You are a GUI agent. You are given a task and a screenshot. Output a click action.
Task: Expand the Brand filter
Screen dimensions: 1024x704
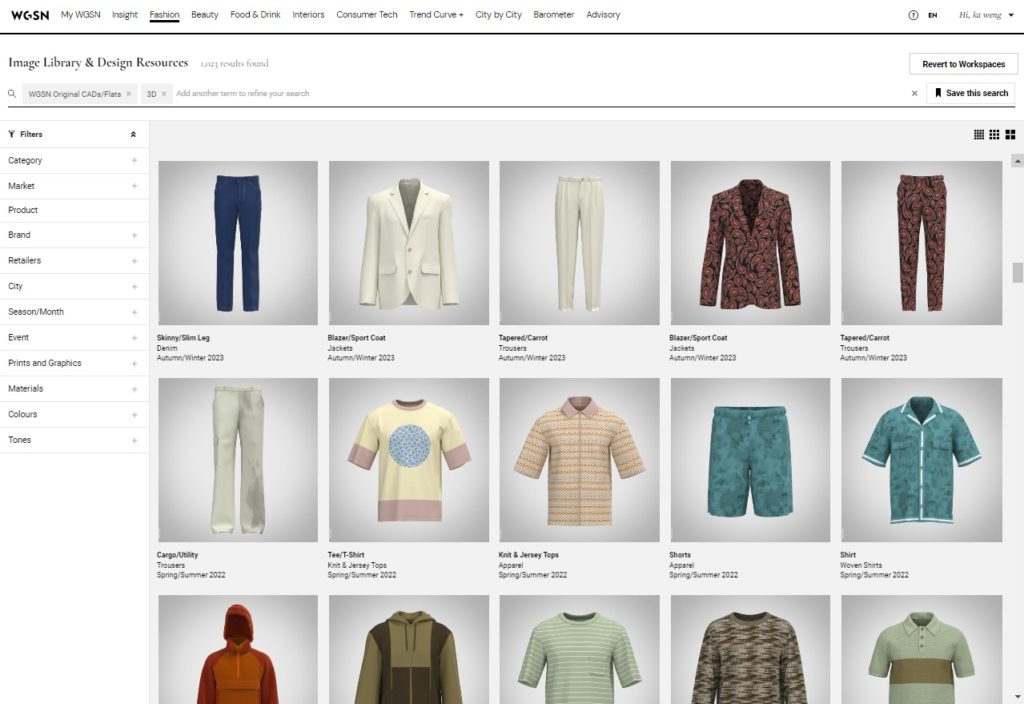tap(135, 235)
